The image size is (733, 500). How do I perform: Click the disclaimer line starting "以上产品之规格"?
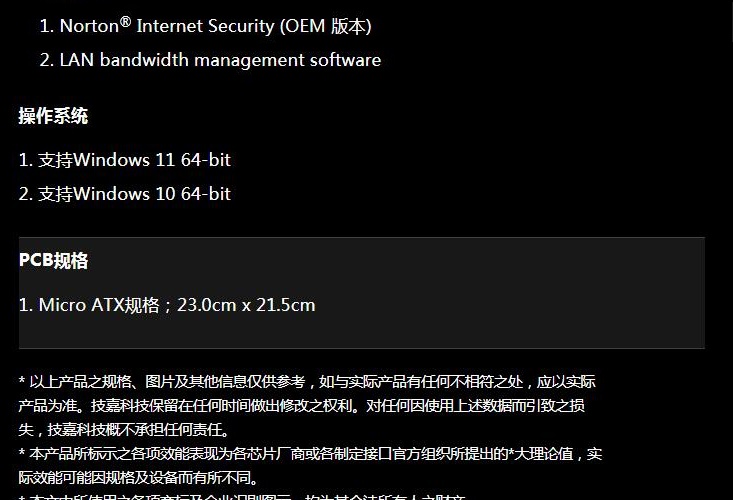[x=307, y=382]
